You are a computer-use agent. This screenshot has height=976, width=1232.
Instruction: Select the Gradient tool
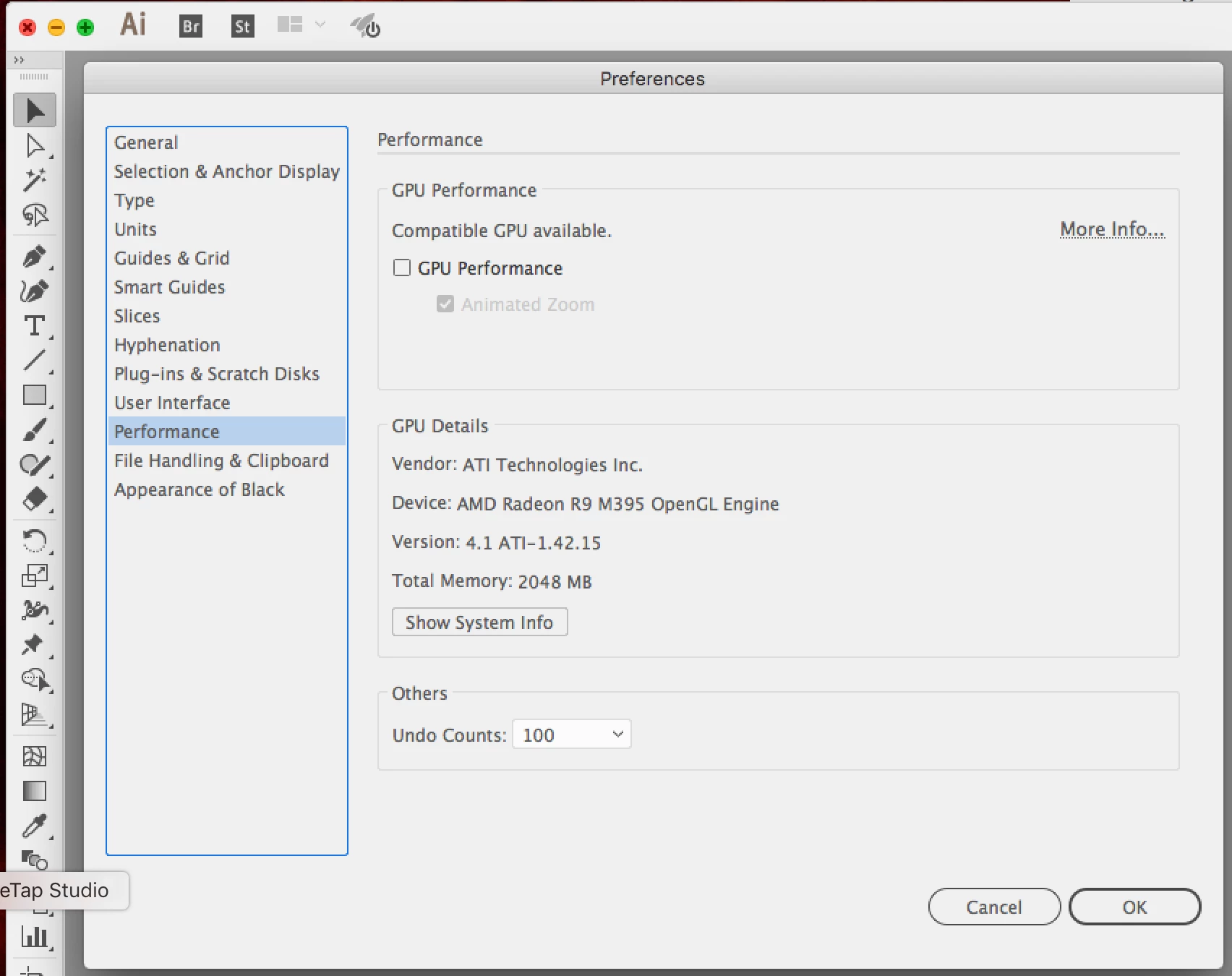pos(35,791)
